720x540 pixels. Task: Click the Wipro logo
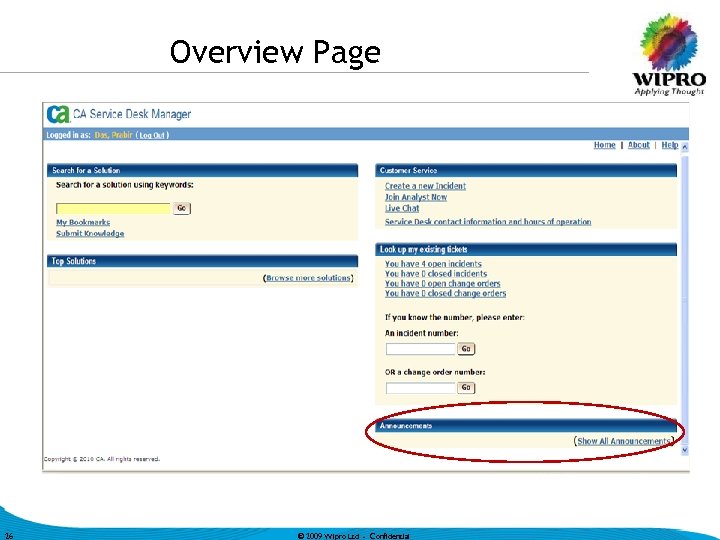(669, 55)
